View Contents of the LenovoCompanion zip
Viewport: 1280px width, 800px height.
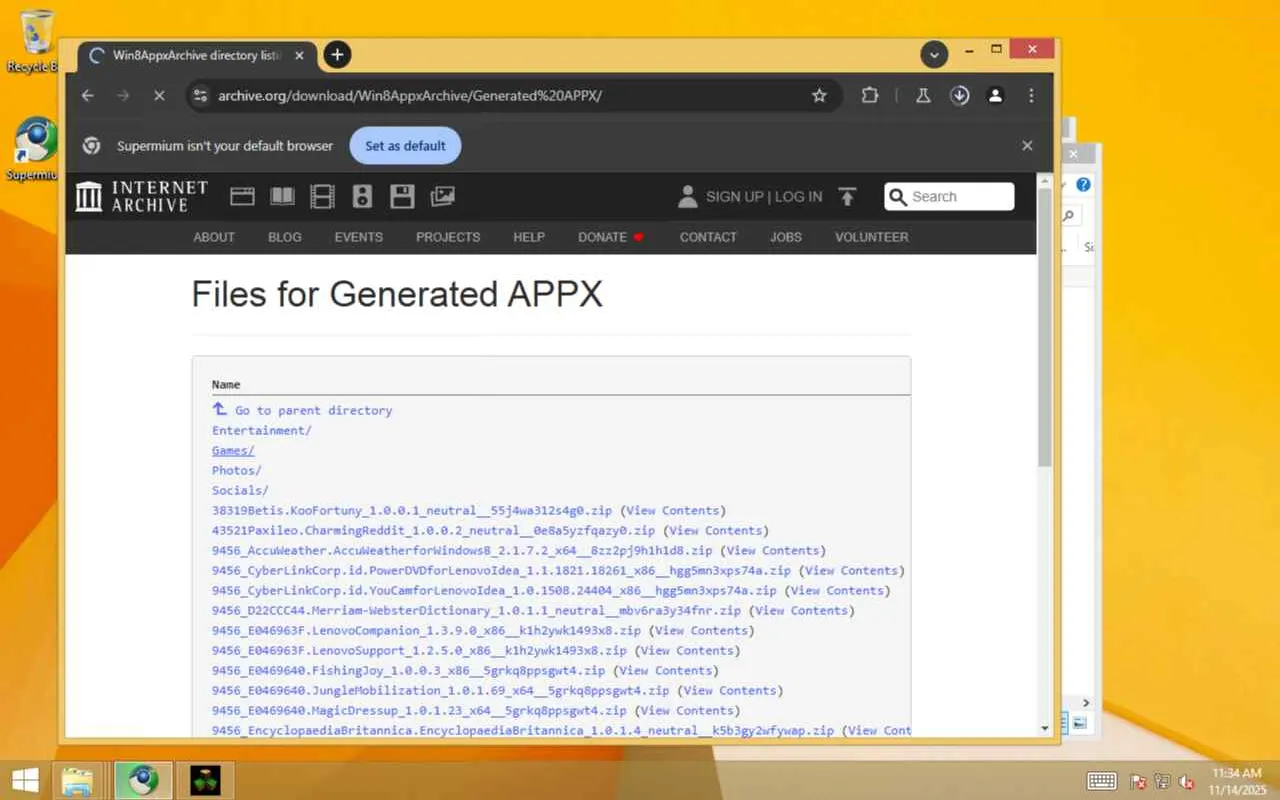(701, 630)
